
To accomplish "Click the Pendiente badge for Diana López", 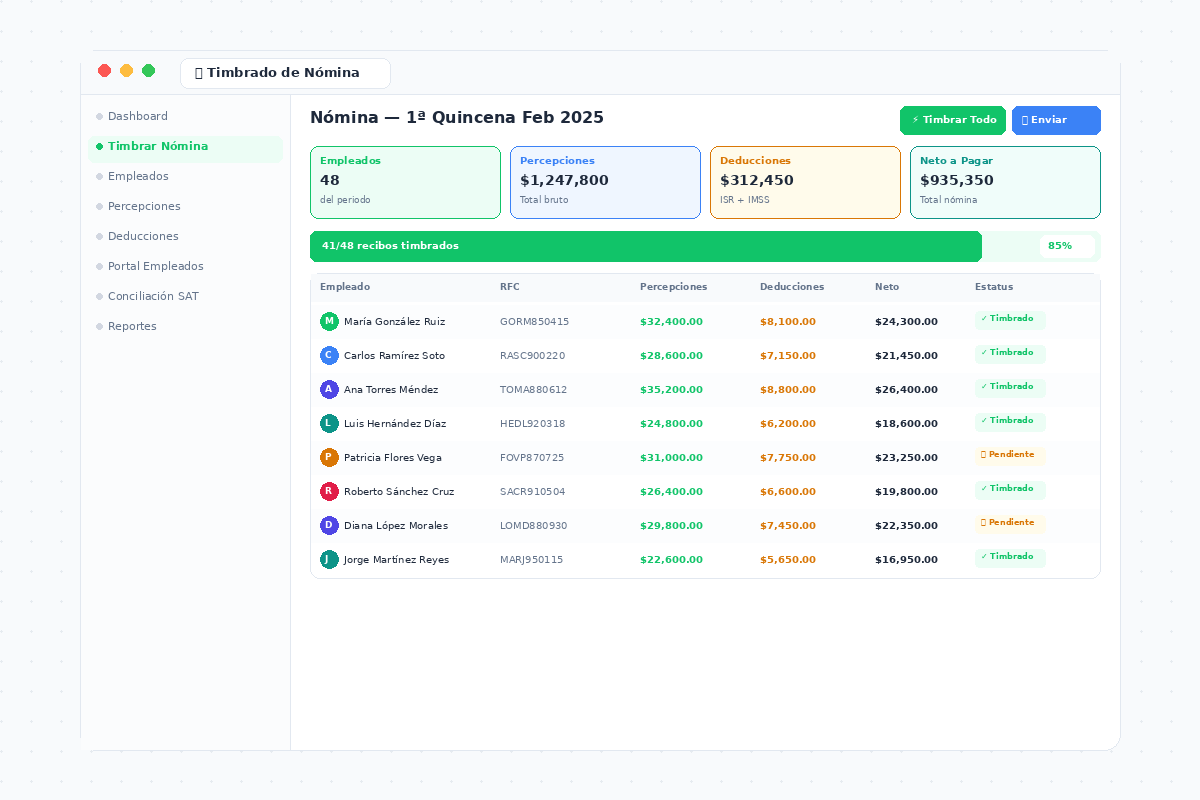I will (1010, 523).
